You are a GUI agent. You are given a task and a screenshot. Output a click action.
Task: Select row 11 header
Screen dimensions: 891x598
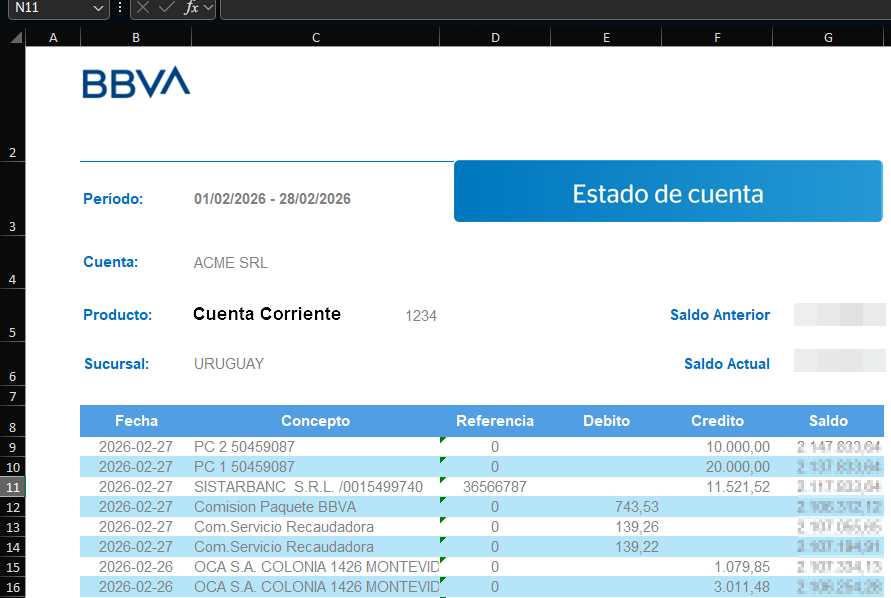point(13,487)
